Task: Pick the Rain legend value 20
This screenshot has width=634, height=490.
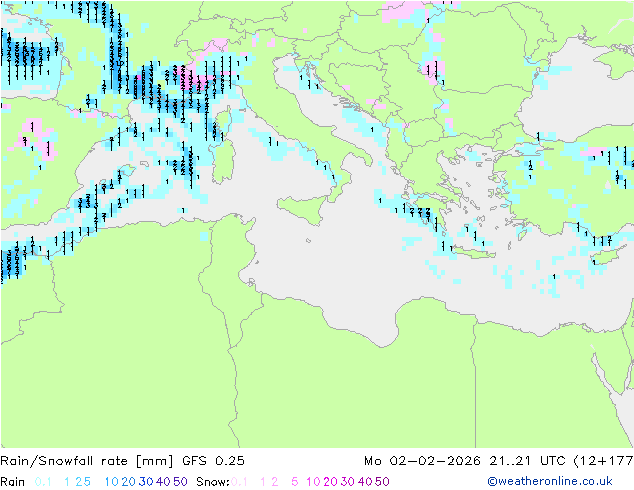Action: point(129,482)
